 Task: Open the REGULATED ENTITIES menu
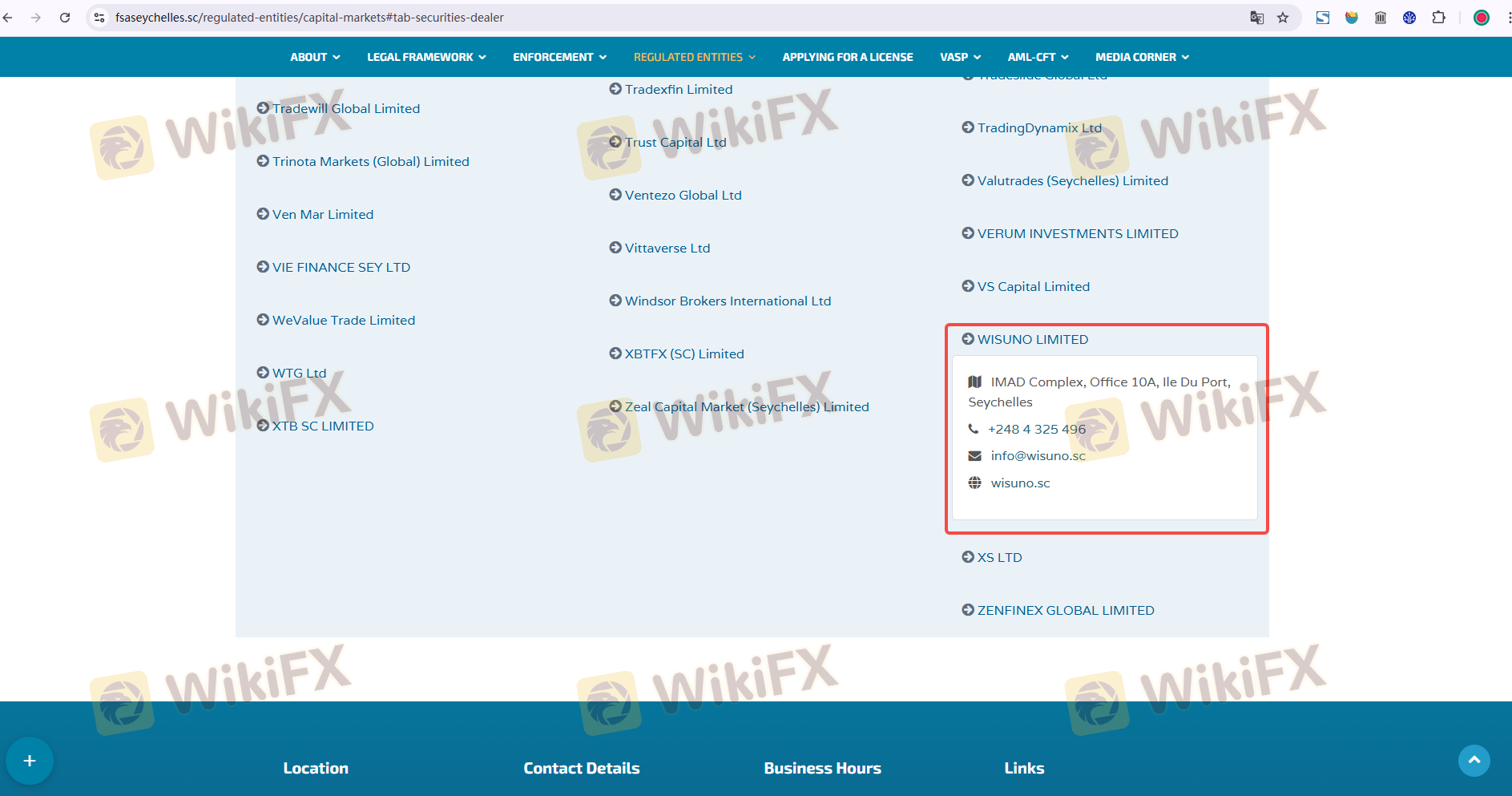[694, 57]
